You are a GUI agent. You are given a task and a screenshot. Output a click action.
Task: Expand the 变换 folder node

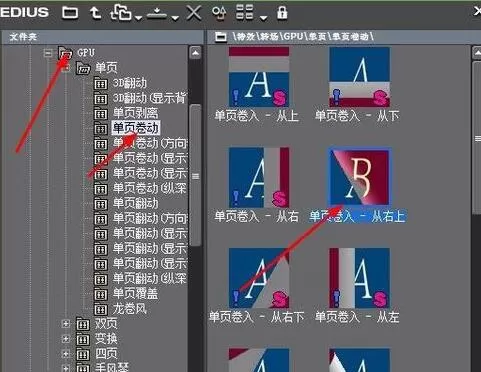pos(66,339)
